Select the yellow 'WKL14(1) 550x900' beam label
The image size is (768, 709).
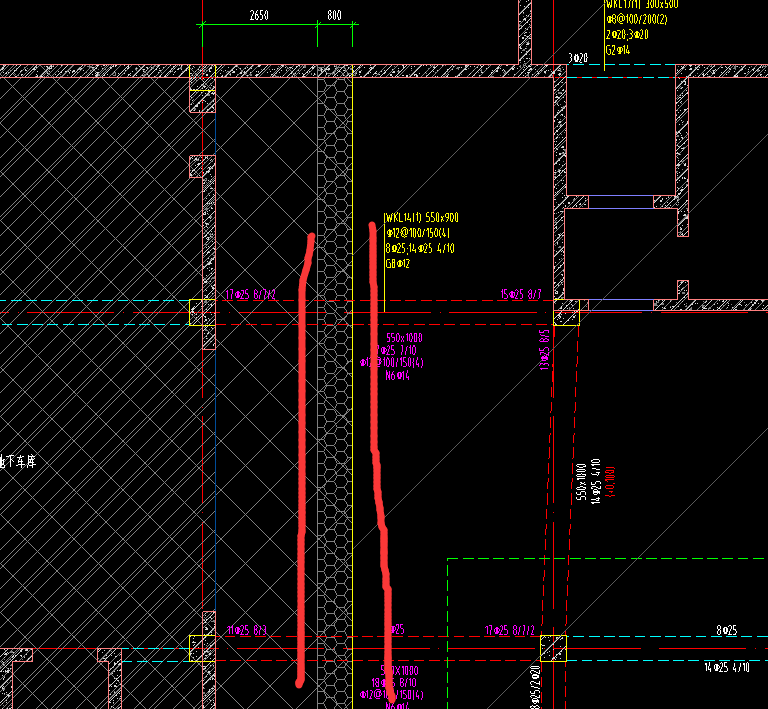(x=421, y=217)
